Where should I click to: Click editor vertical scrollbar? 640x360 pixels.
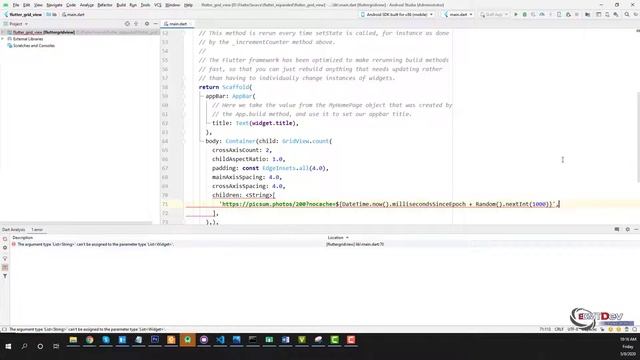[638, 137]
